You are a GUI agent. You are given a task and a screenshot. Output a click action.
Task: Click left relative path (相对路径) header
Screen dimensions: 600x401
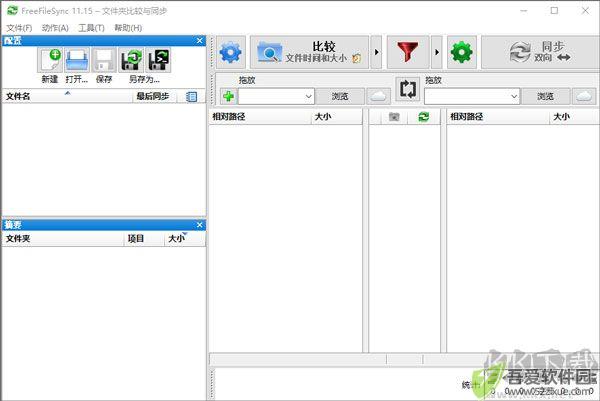pos(260,117)
